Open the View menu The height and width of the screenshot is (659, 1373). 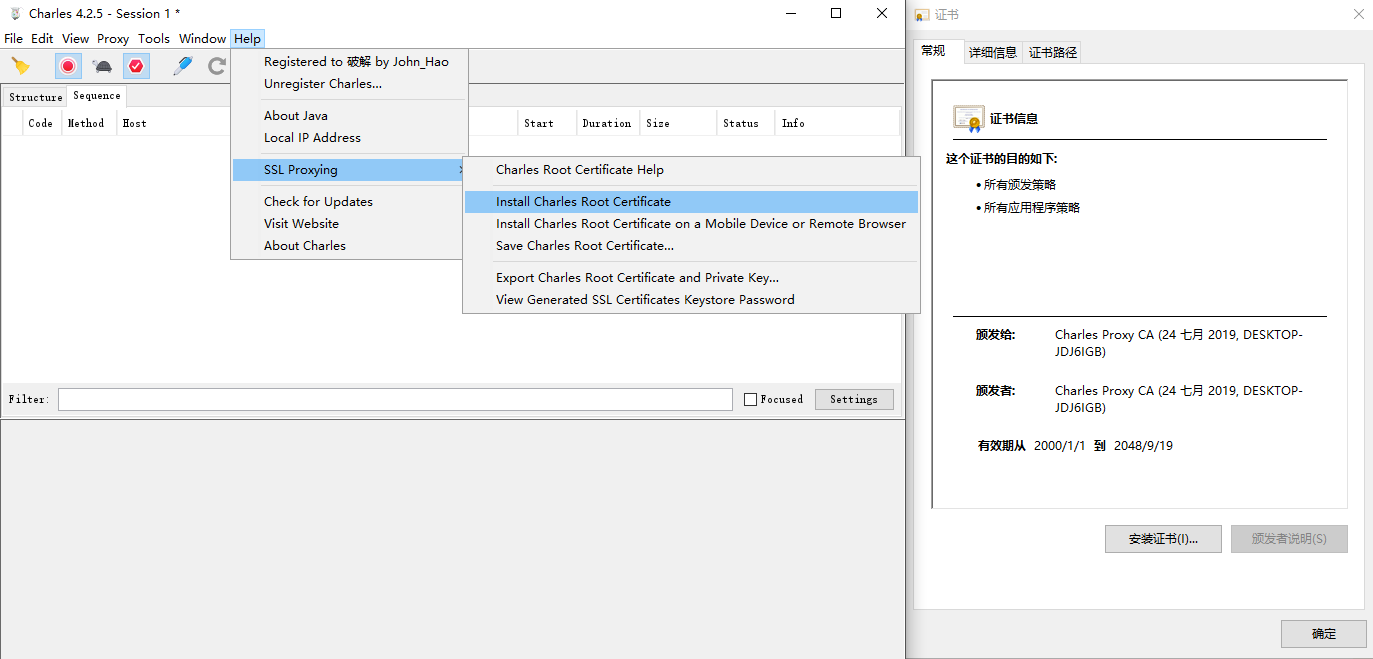coord(75,39)
